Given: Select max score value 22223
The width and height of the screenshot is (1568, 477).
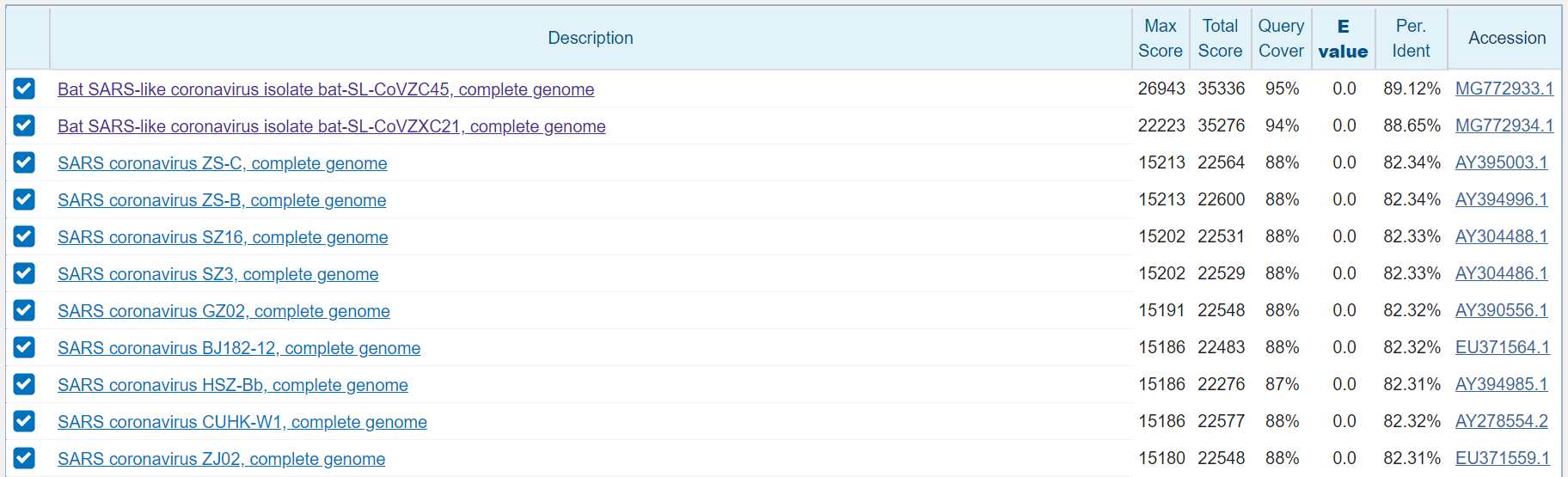Looking at the screenshot, I should pyautogui.click(x=1161, y=125).
